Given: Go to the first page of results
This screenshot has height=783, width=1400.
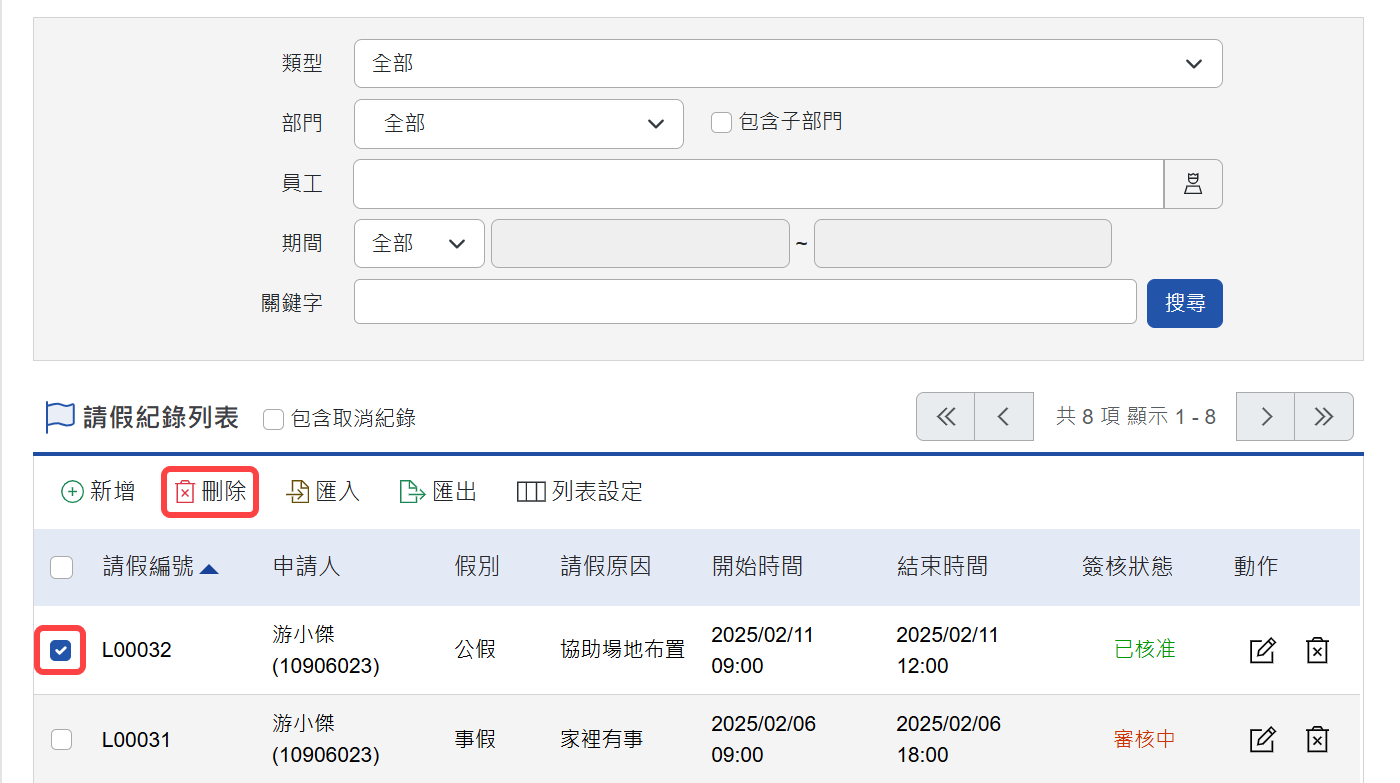Looking at the screenshot, I should (945, 417).
